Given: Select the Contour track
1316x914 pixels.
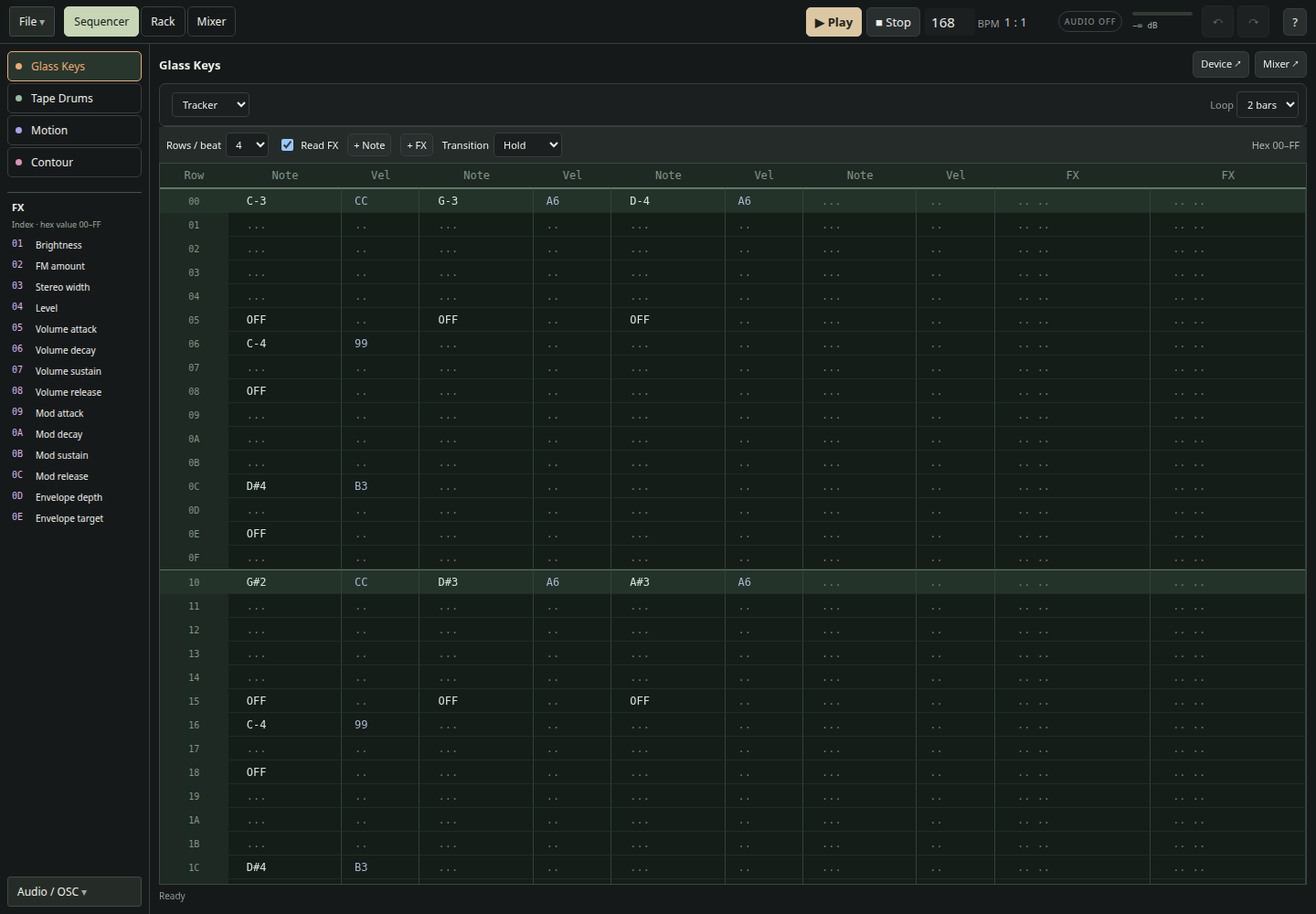Looking at the screenshot, I should tap(74, 162).
